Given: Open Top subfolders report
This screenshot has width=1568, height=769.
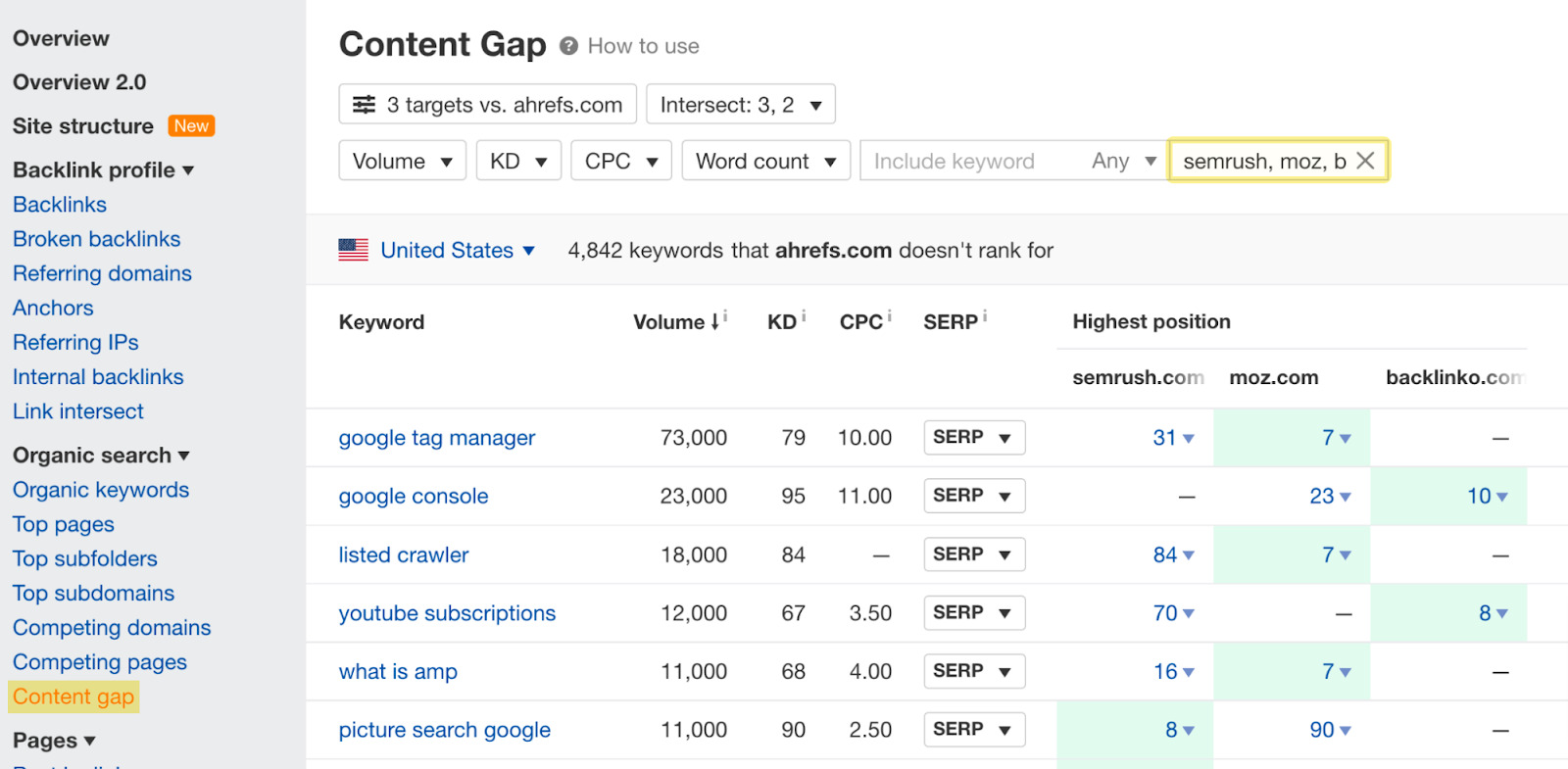Looking at the screenshot, I should pyautogui.click(x=85, y=558).
